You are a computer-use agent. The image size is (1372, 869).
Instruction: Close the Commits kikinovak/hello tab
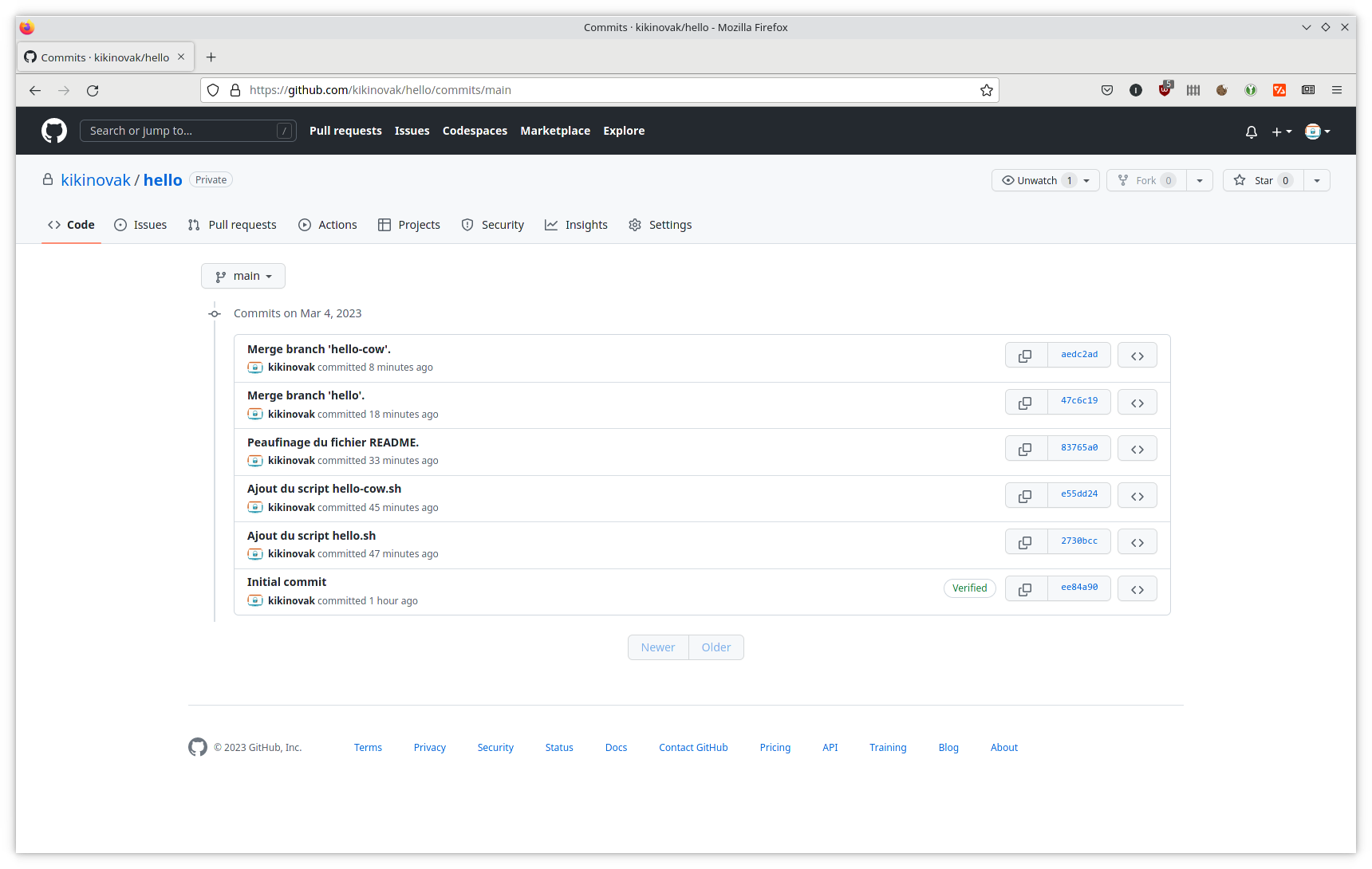[x=181, y=57]
